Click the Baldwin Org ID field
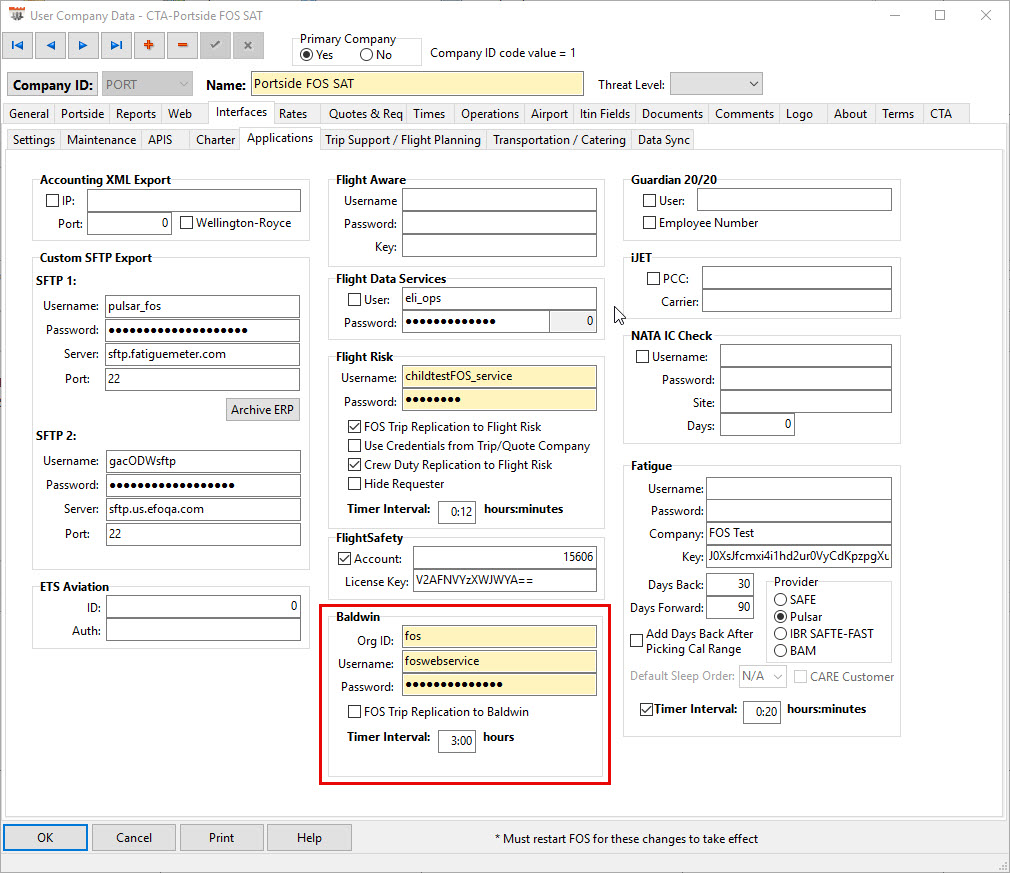This screenshot has height=873, width=1010. point(499,637)
